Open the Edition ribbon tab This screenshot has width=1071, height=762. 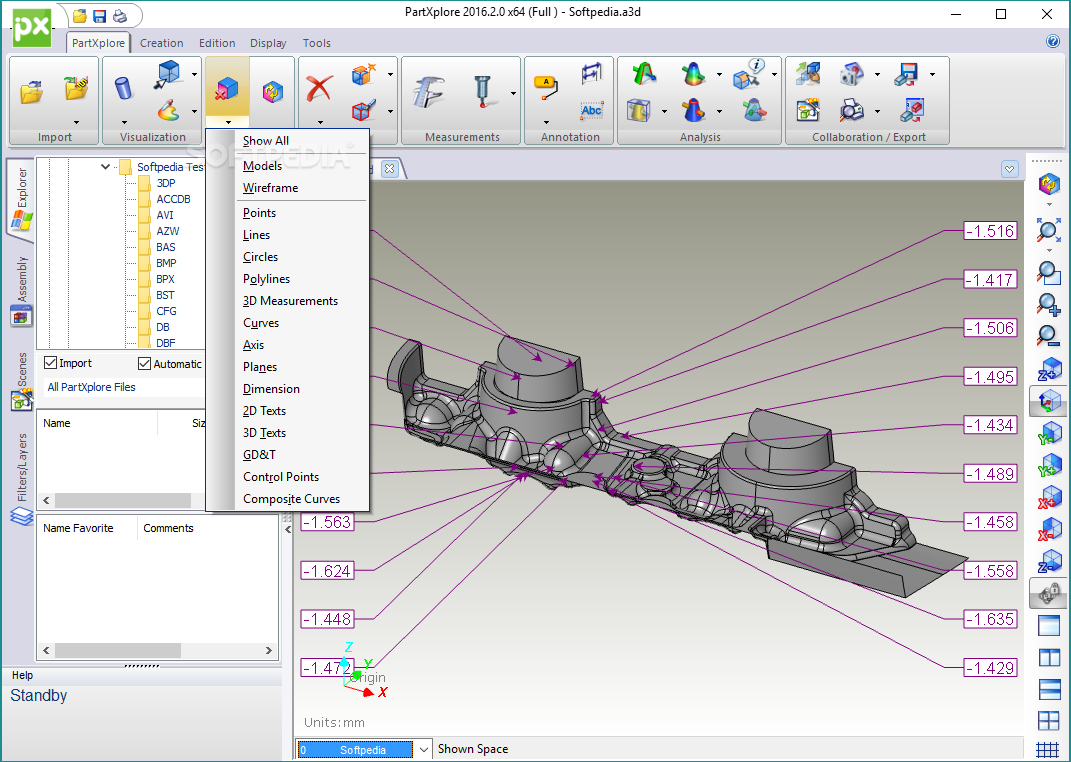pyautogui.click(x=217, y=43)
